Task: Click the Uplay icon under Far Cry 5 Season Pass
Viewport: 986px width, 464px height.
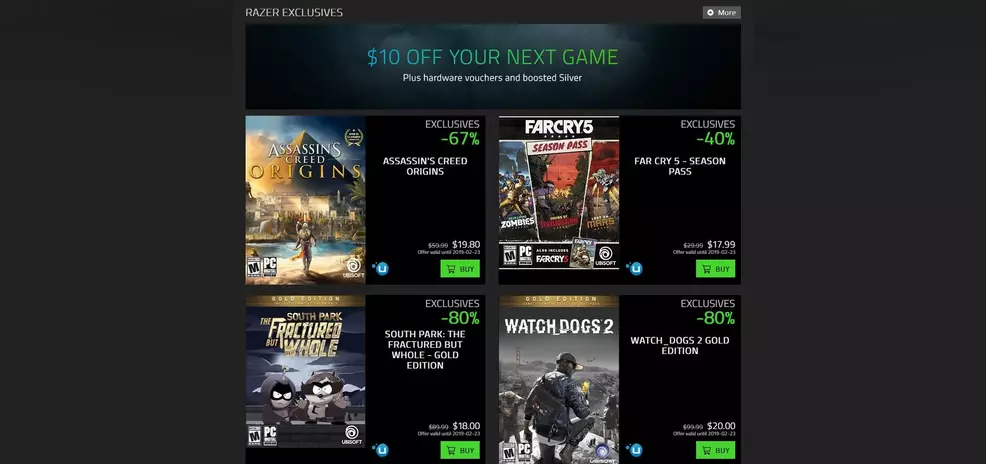Action: [634, 268]
